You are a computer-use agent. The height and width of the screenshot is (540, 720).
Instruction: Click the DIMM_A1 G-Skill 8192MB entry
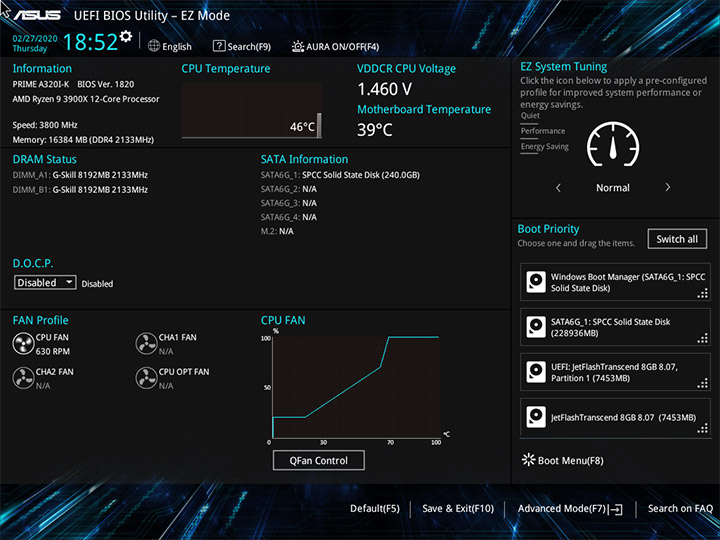[80, 175]
